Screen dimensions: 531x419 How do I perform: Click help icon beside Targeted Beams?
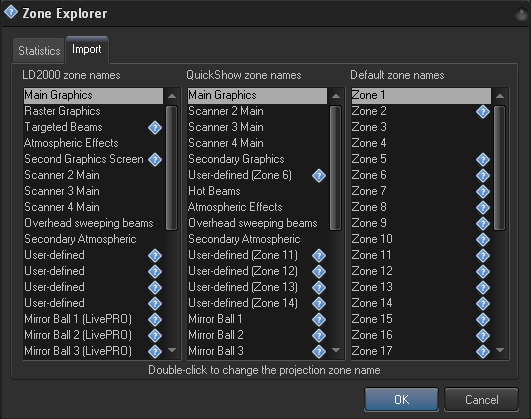[155, 128]
